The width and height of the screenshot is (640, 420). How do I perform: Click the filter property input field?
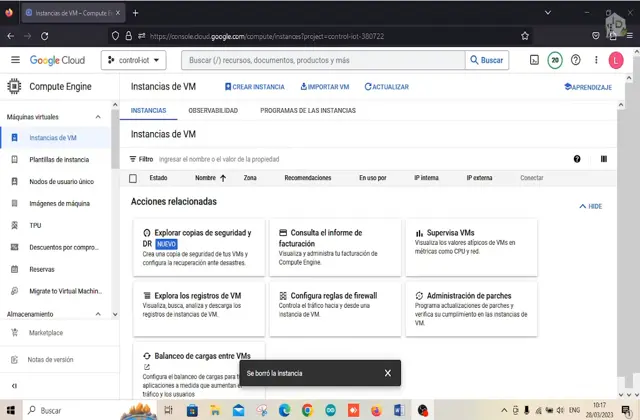300,158
